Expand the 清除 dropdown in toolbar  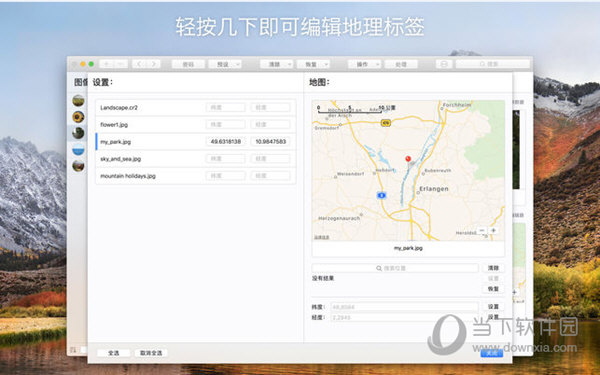277,64
